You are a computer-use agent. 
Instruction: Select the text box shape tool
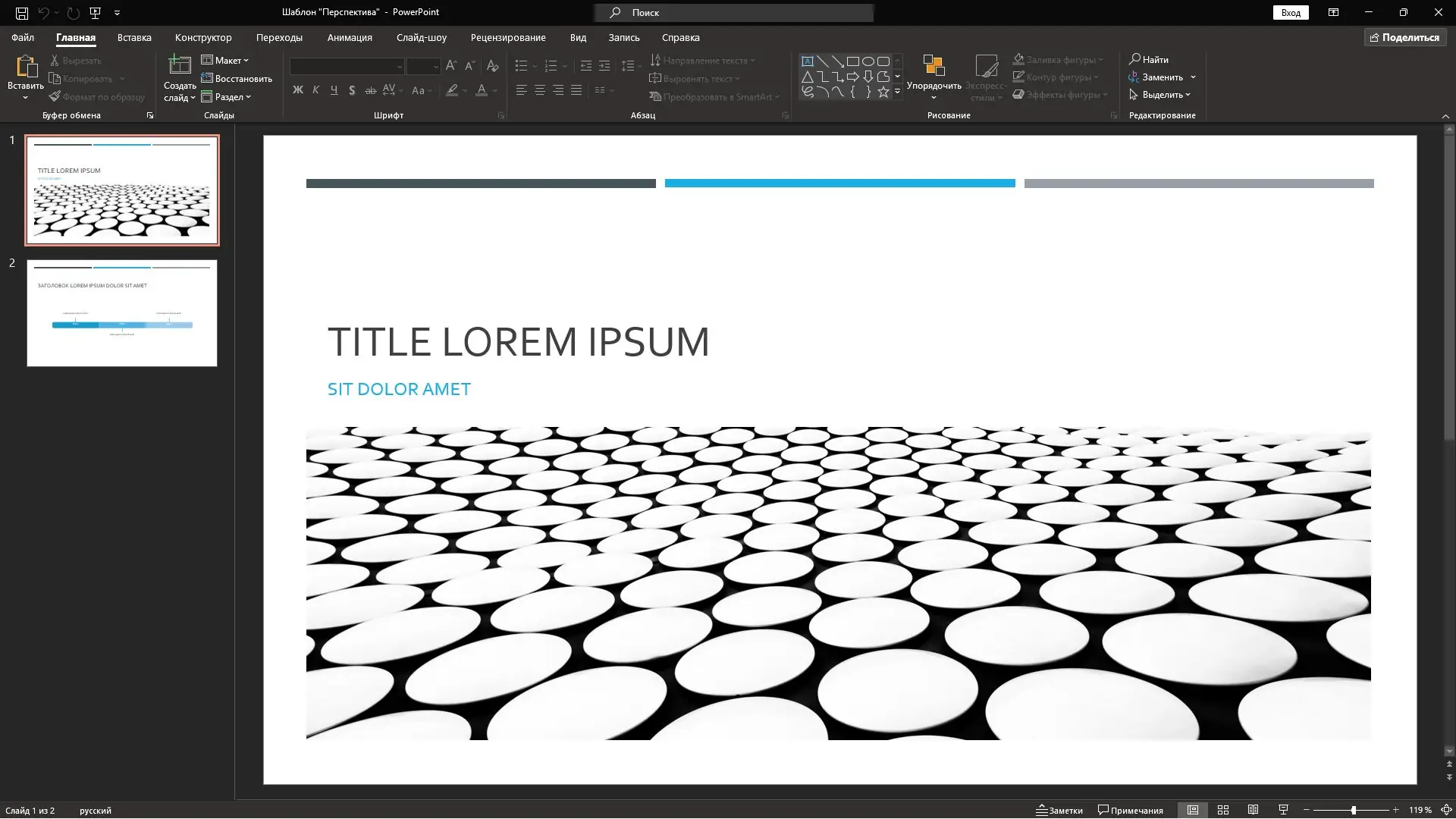coord(808,61)
